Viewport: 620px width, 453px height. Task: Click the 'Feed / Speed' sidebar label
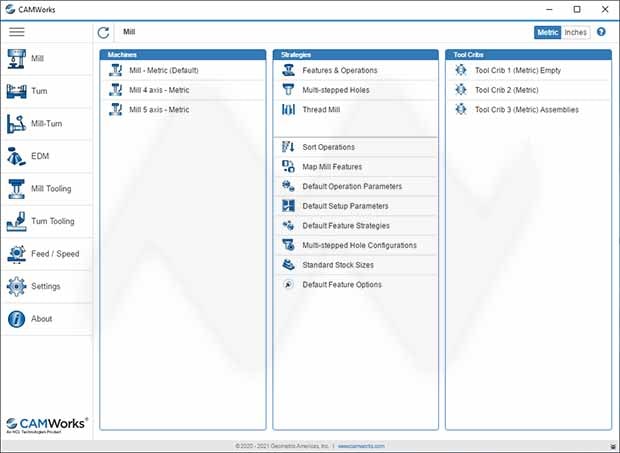point(55,254)
